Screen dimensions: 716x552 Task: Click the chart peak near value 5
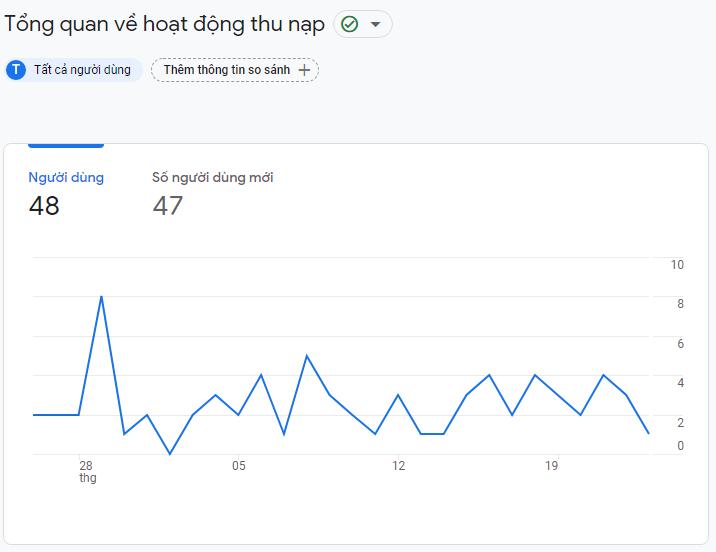(x=307, y=356)
